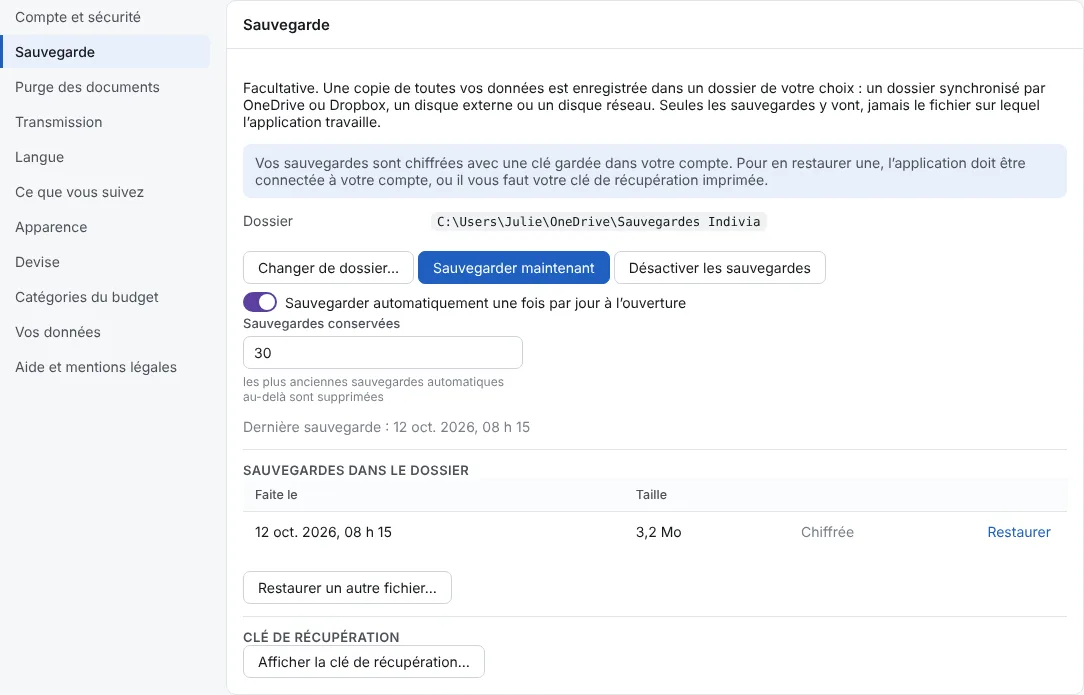1084x695 pixels.
Task: Click the 'Dernière sauvegarde' status line
Action: 386,427
